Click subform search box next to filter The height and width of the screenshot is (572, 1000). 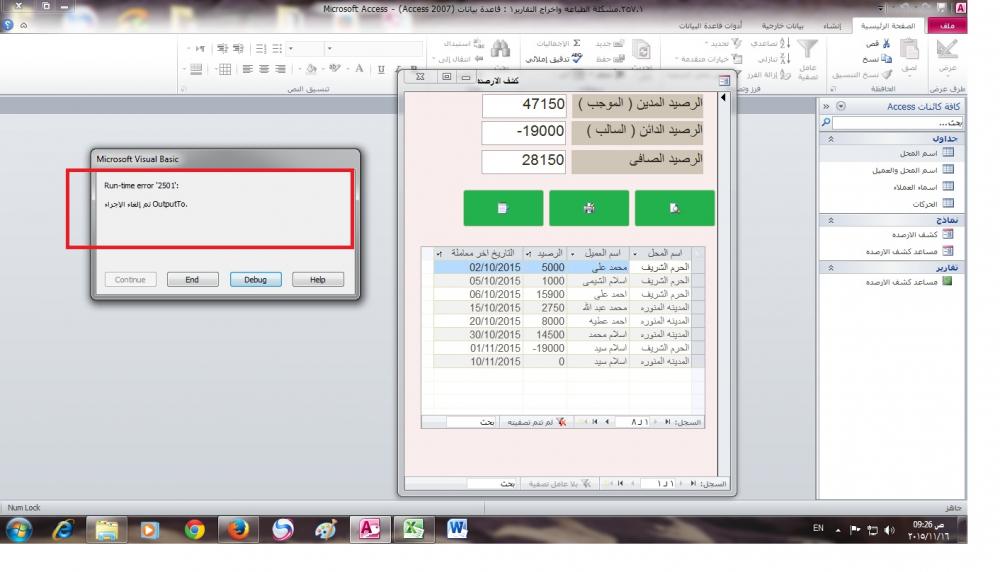click(x=472, y=422)
